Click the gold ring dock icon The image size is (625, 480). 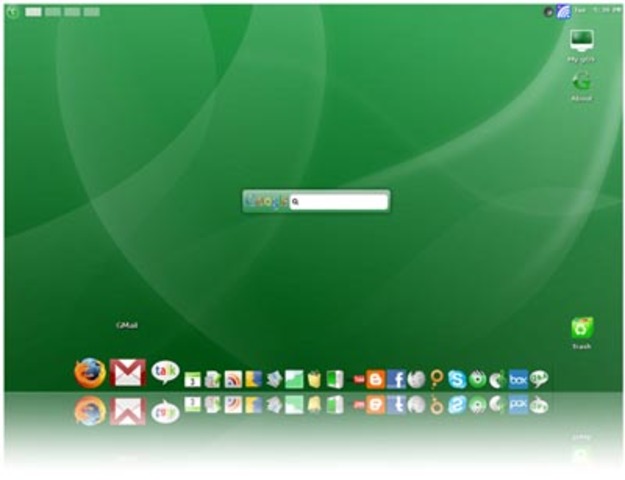coord(437,379)
